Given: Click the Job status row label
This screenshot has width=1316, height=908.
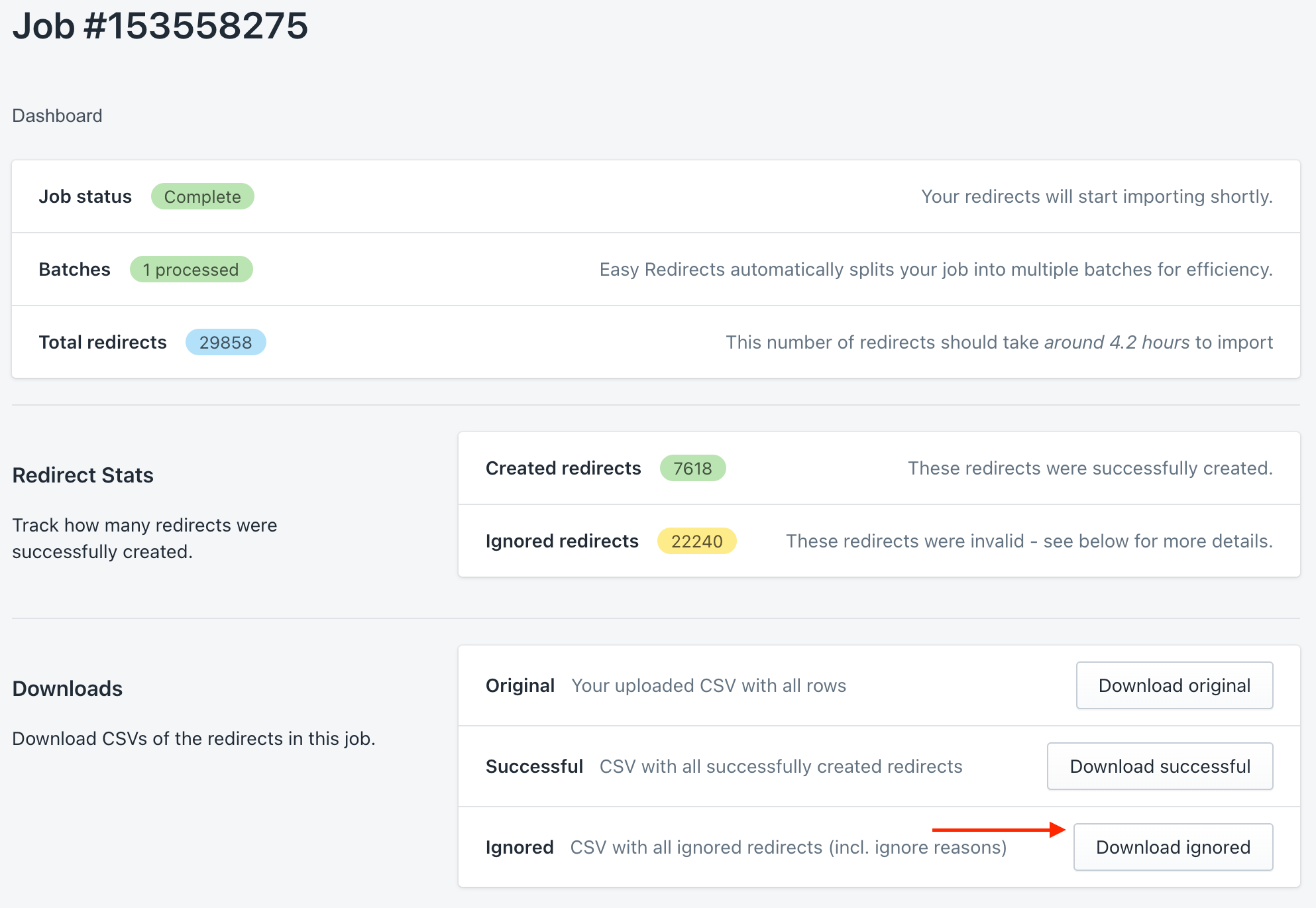Looking at the screenshot, I should [85, 197].
